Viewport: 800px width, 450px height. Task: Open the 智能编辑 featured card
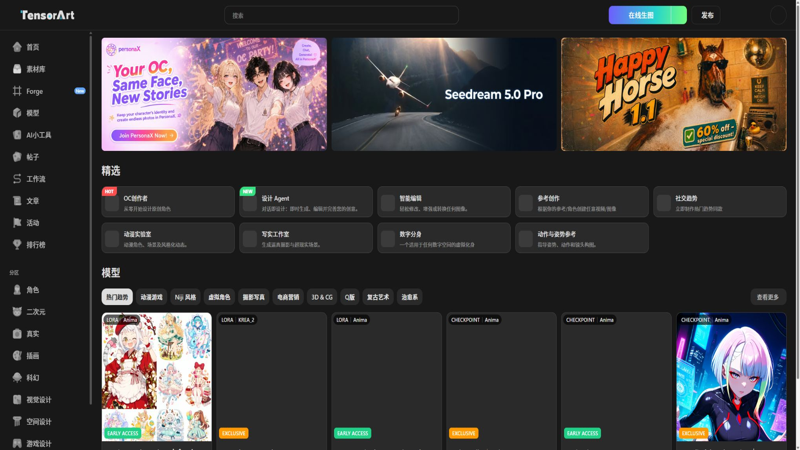(x=444, y=202)
